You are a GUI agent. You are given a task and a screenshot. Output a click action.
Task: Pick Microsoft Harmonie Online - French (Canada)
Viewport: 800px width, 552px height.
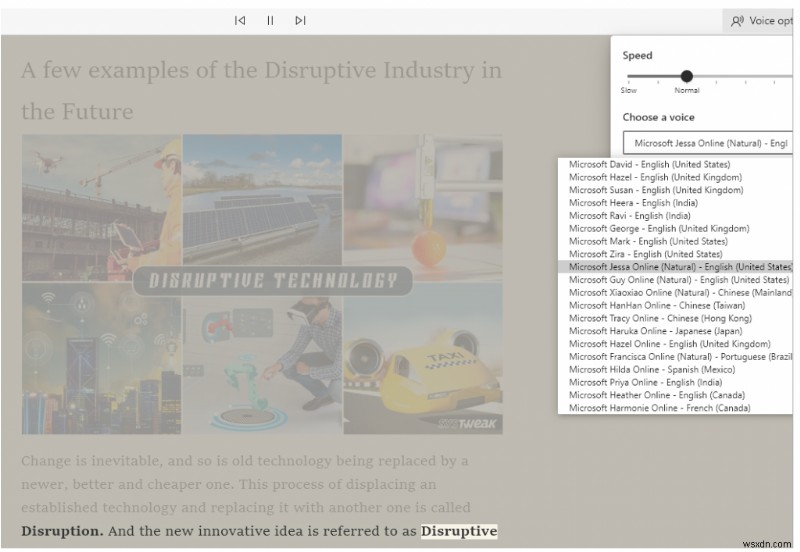[676, 408]
